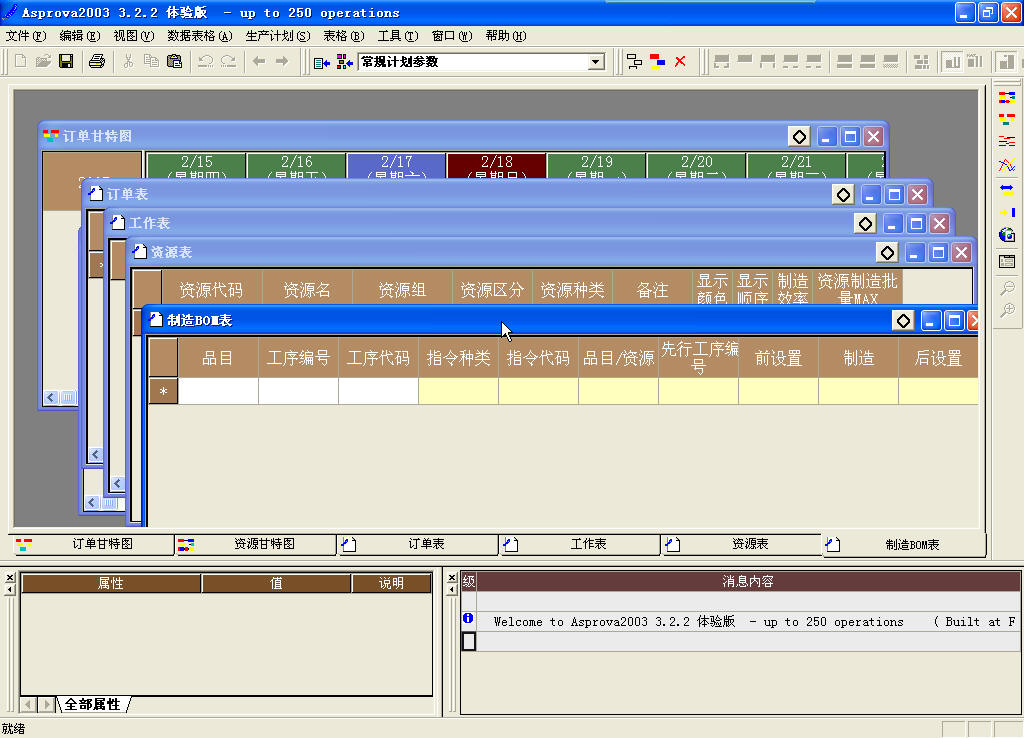Switch to the 订单甘特图 bottom tab

click(93, 544)
